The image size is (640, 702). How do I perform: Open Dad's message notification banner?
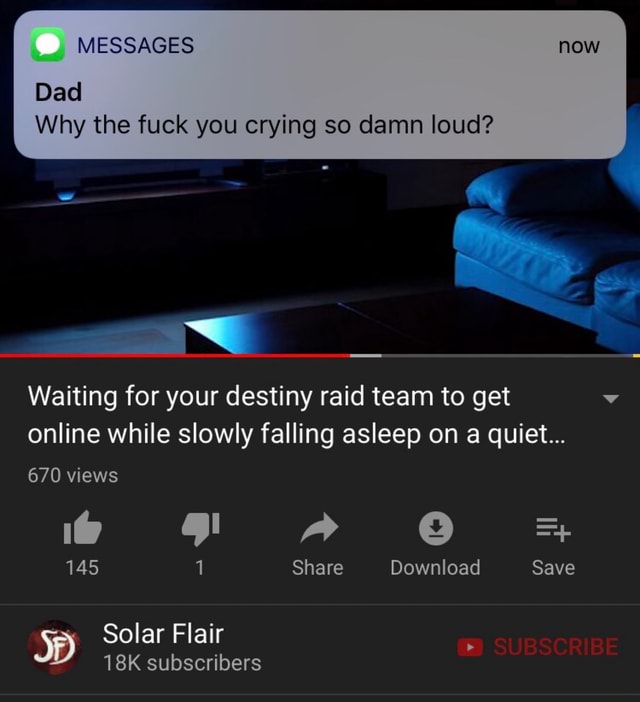click(320, 85)
